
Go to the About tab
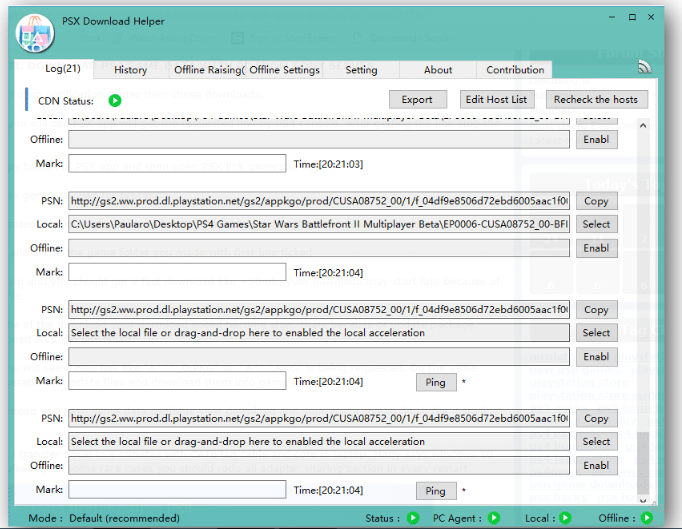click(x=438, y=70)
